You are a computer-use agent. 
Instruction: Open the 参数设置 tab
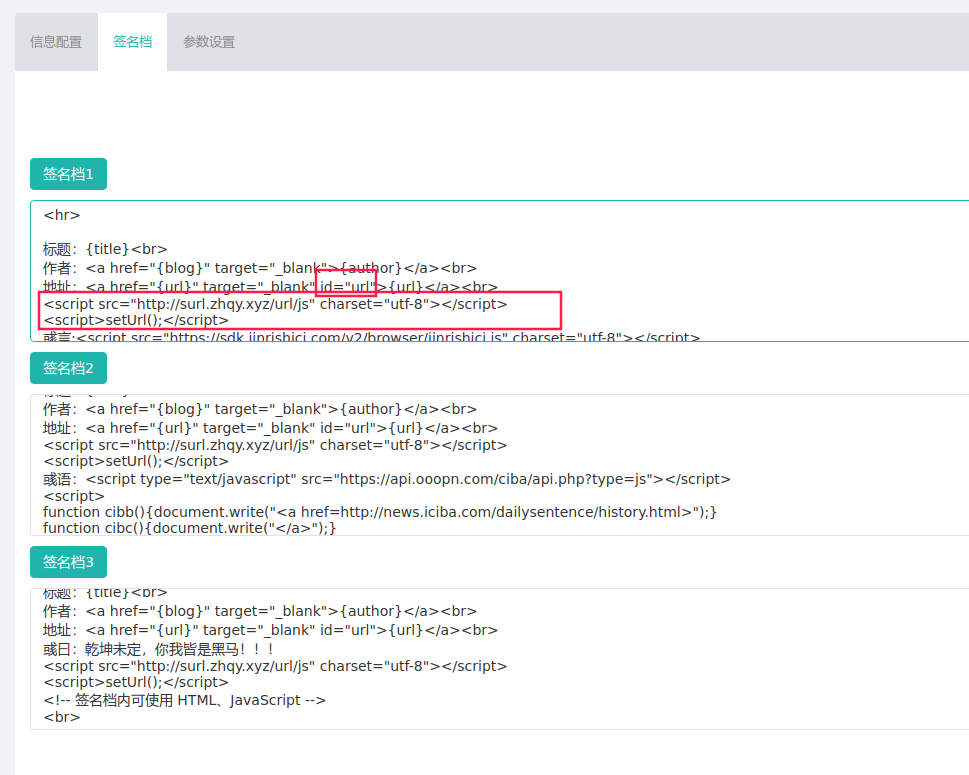[x=209, y=42]
